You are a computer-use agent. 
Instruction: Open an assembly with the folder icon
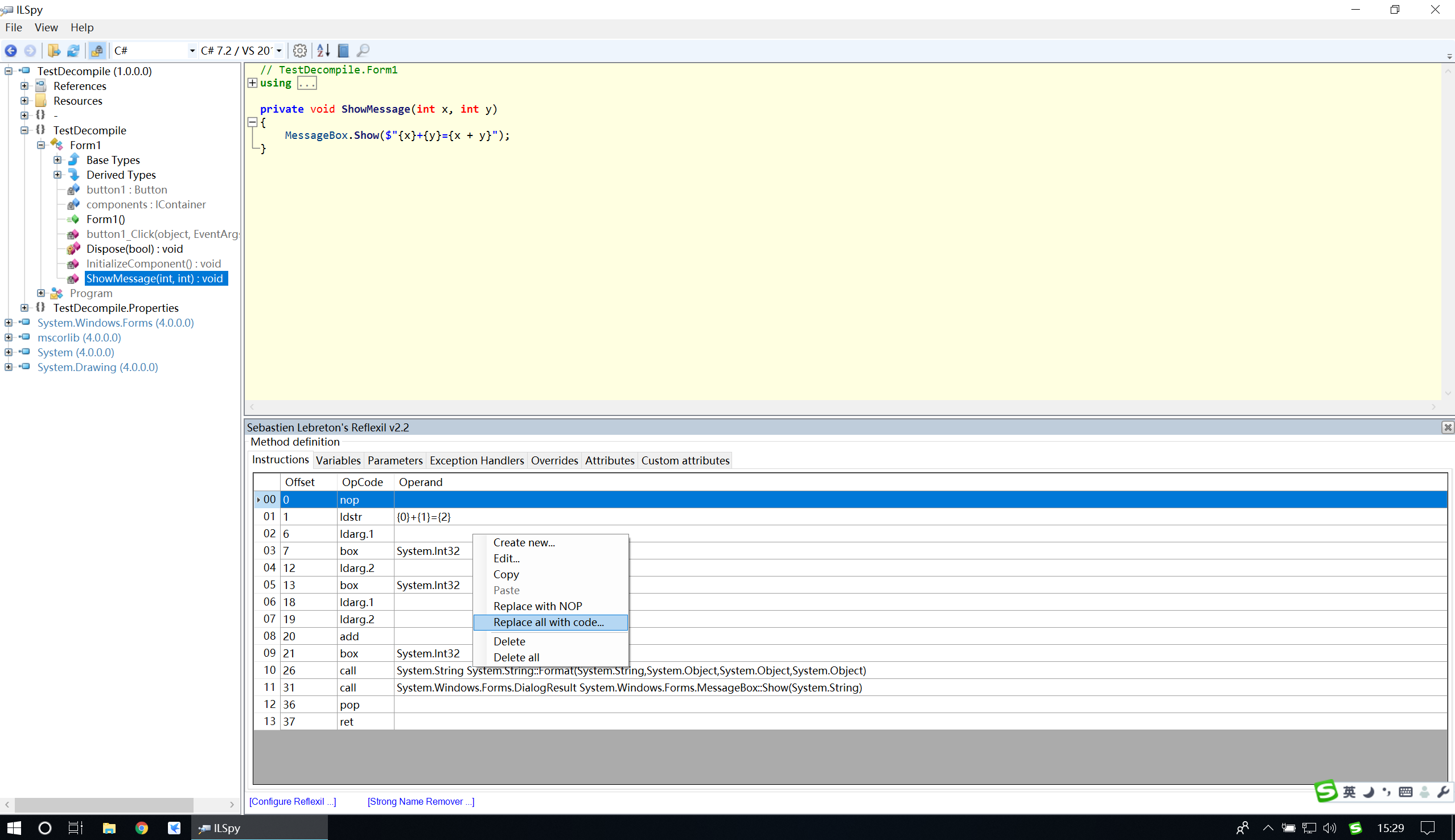pyautogui.click(x=54, y=51)
